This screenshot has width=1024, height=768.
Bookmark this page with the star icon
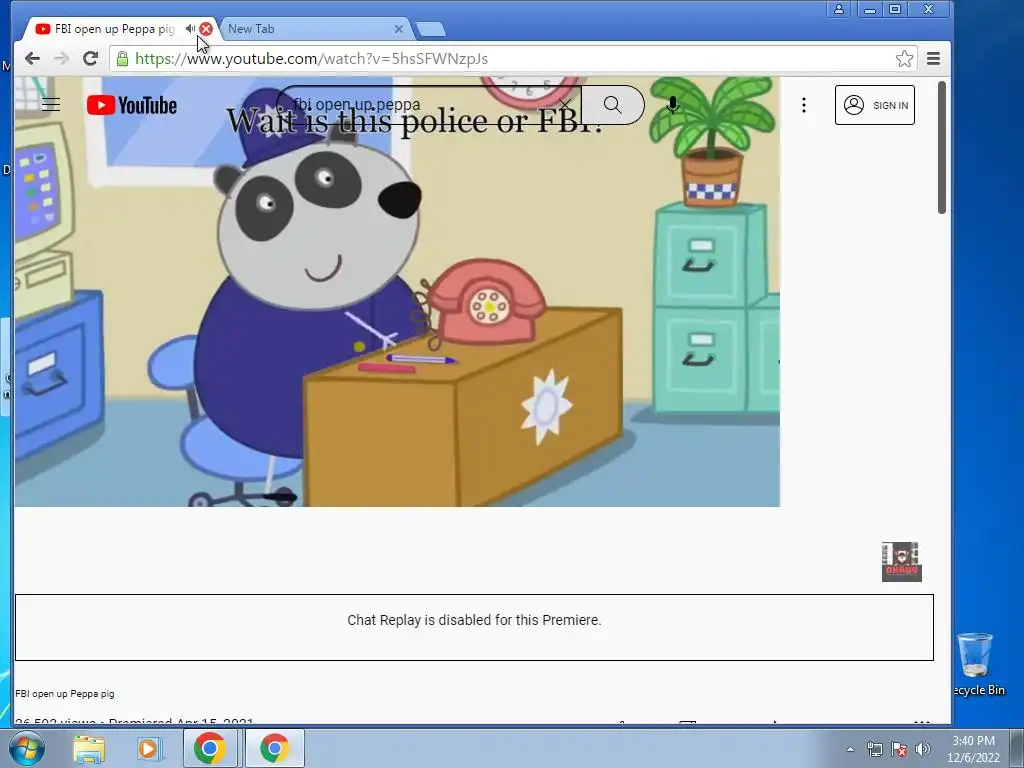coord(904,59)
